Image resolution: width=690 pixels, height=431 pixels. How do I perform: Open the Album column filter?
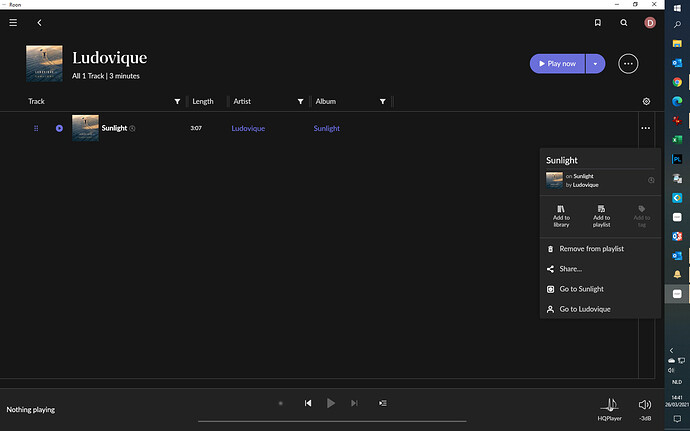tap(382, 101)
